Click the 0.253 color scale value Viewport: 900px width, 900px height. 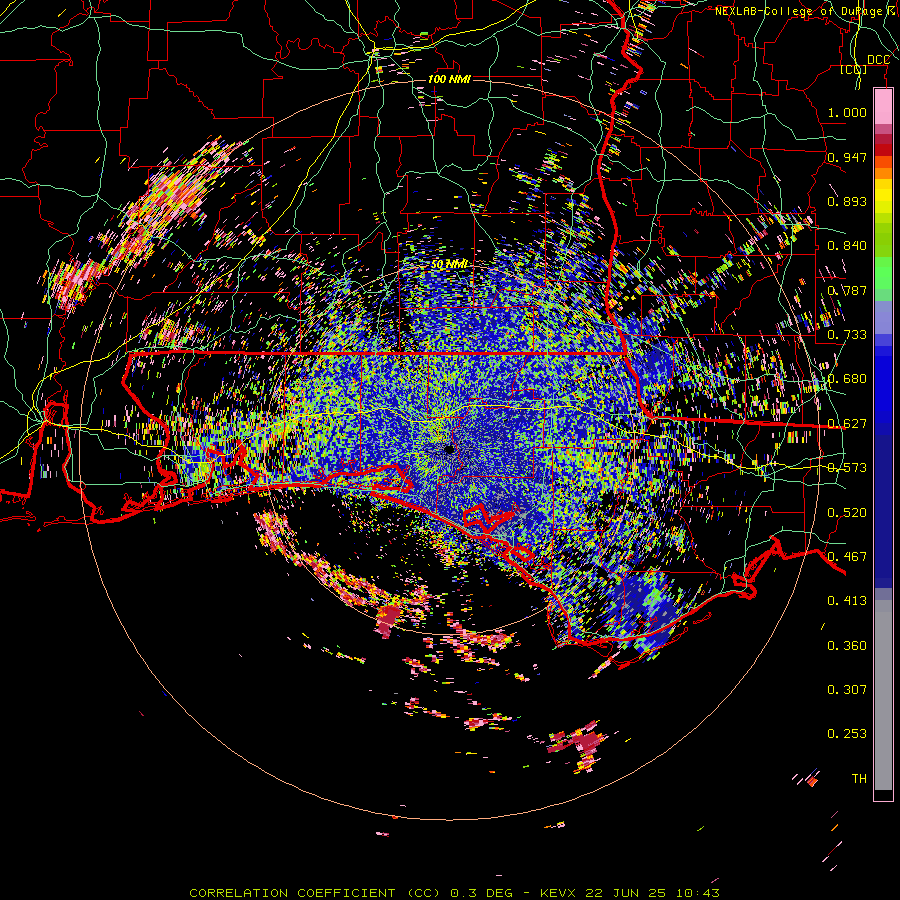tap(847, 734)
